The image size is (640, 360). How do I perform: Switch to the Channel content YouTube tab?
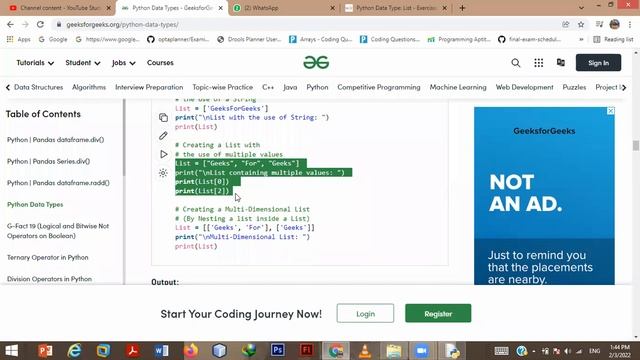click(x=60, y=8)
